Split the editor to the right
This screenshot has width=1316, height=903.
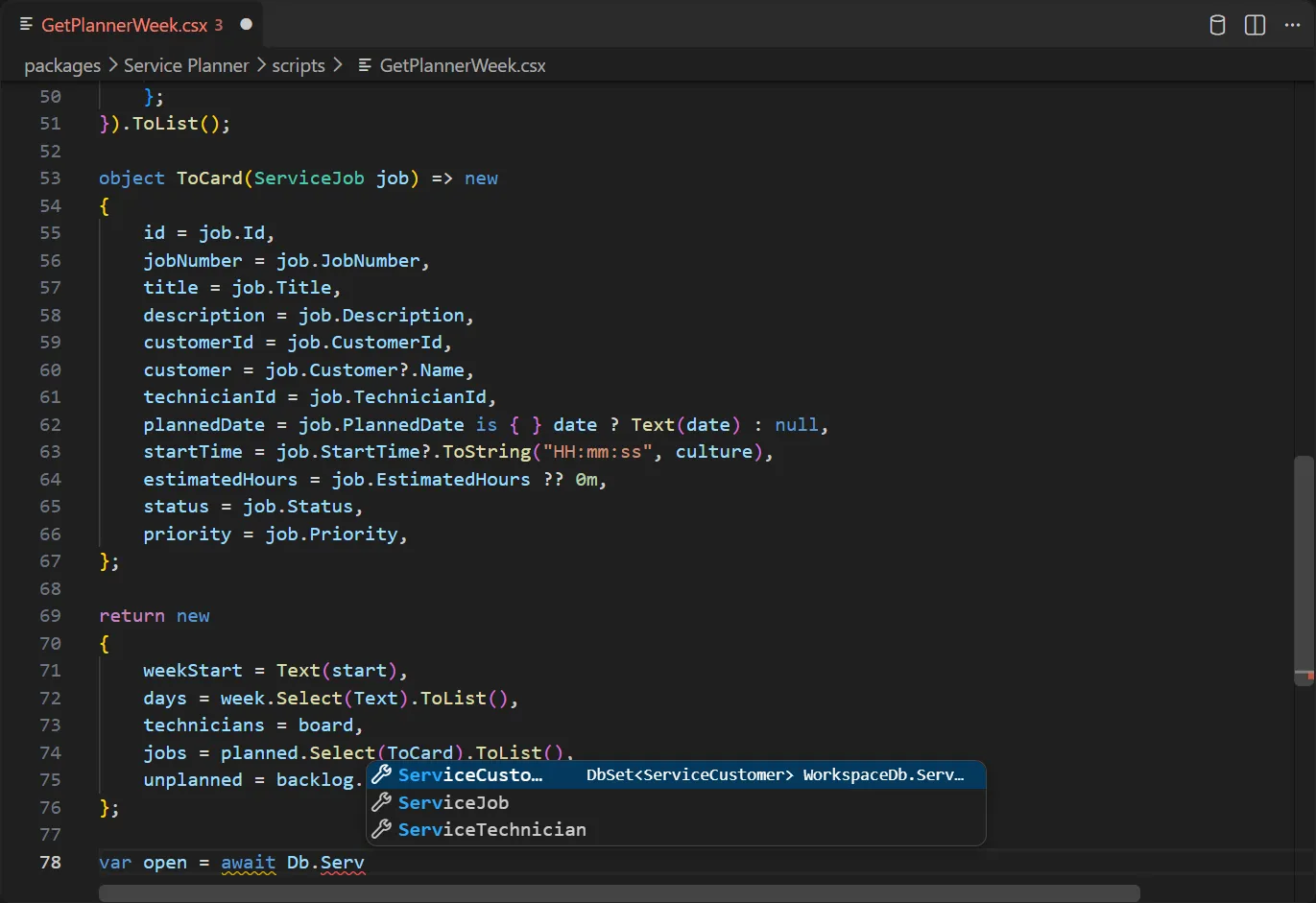[x=1255, y=25]
